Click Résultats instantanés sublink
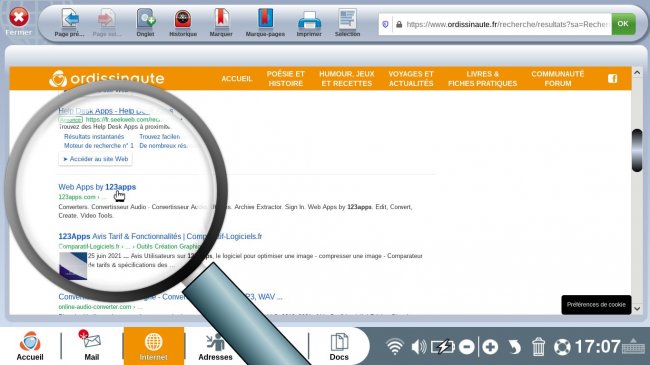Image resolution: width=650 pixels, height=365 pixels. coord(94,136)
